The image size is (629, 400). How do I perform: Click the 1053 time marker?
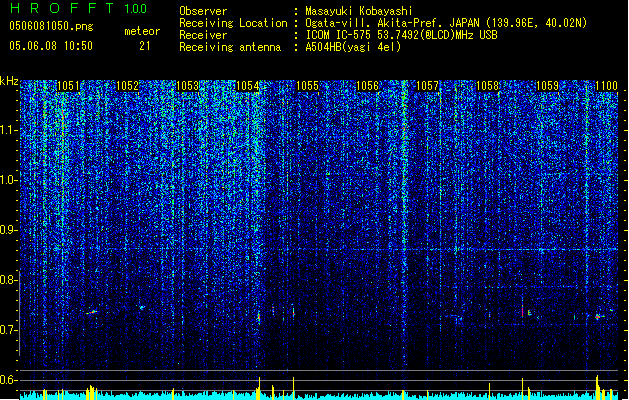(x=187, y=86)
